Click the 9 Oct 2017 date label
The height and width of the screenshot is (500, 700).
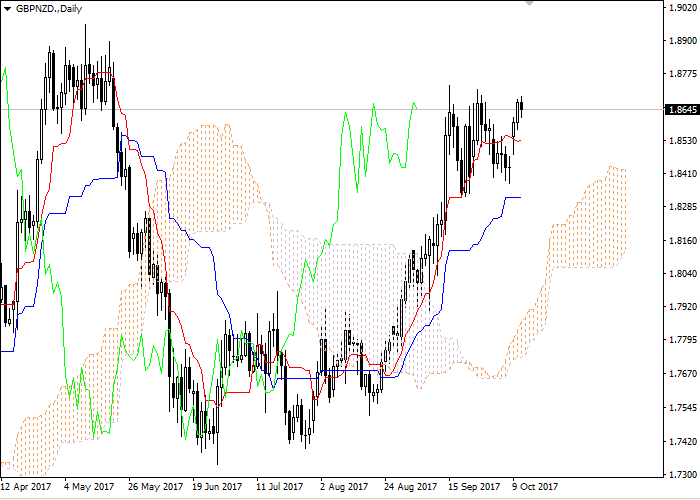(x=535, y=486)
